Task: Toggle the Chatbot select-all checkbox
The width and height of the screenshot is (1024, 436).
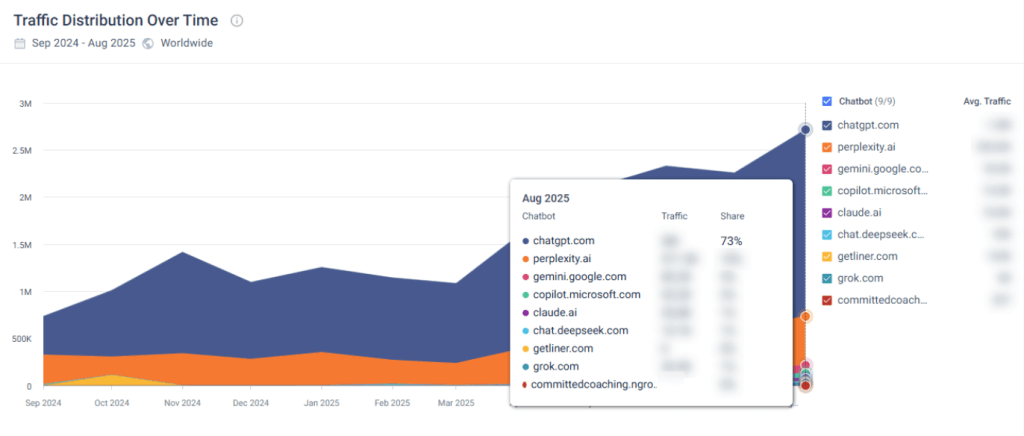Action: click(826, 101)
